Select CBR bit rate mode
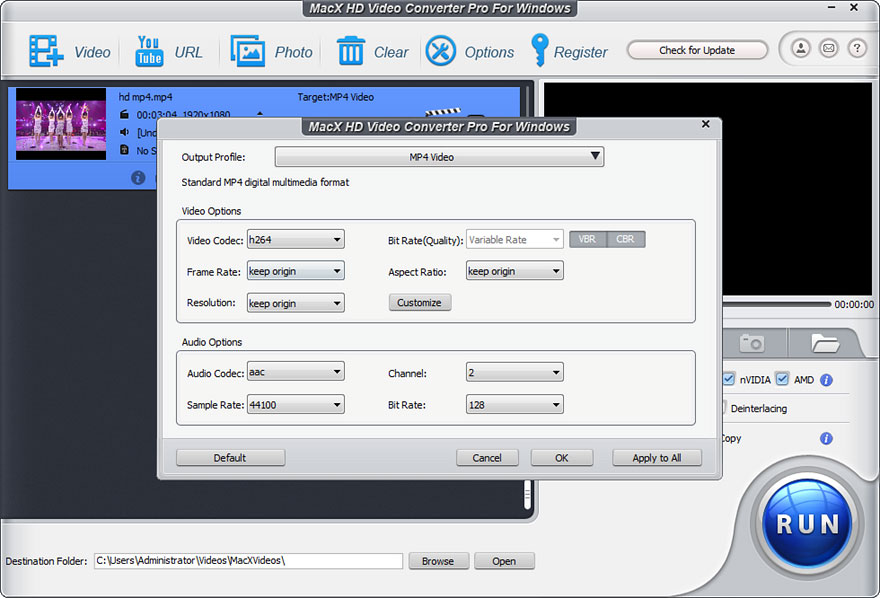This screenshot has height=598, width=880. [626, 240]
